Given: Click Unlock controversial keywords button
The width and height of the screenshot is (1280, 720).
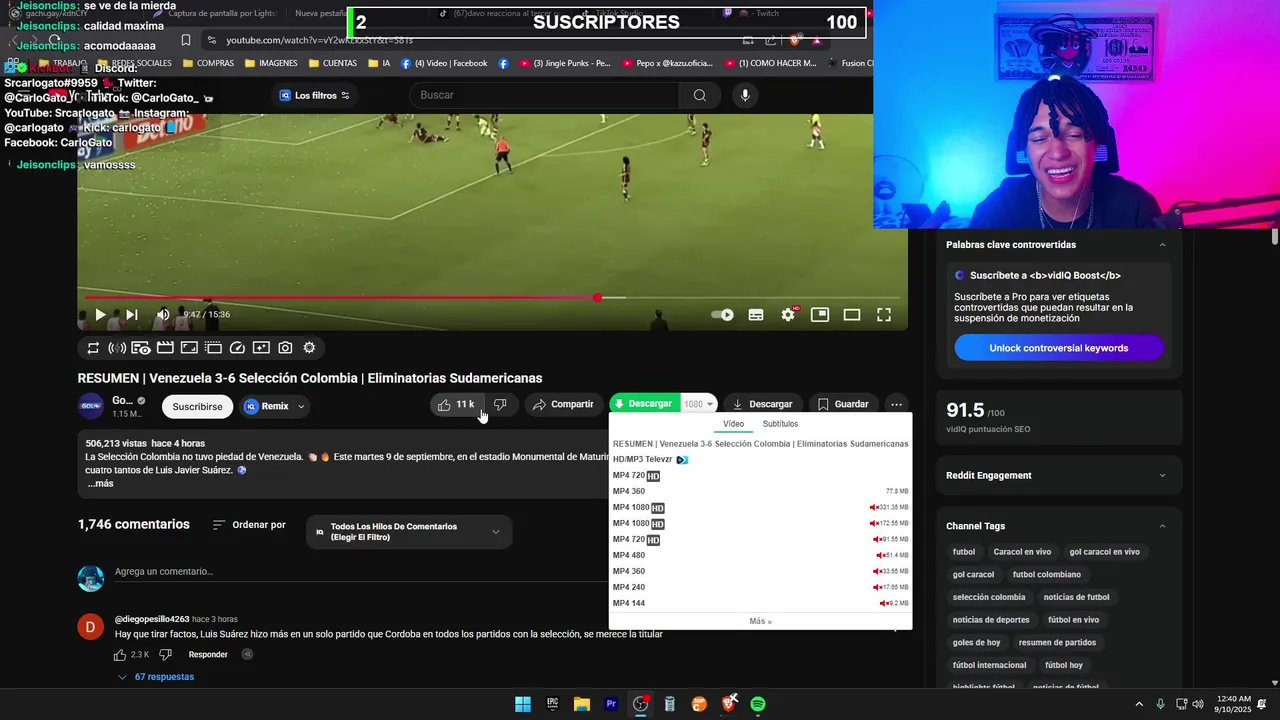Looking at the screenshot, I should pos(1059,348).
